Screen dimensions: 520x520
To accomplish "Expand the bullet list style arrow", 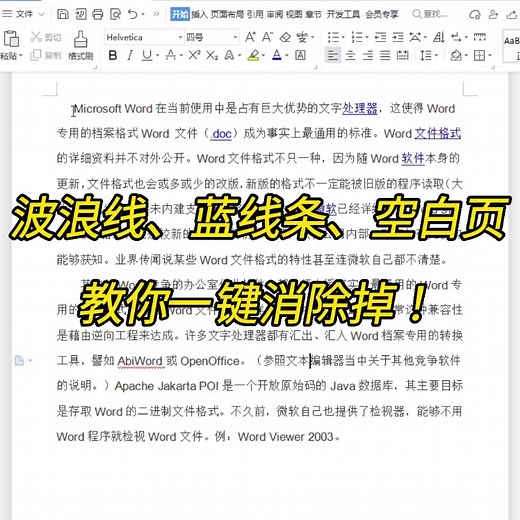I will pos(343,37).
